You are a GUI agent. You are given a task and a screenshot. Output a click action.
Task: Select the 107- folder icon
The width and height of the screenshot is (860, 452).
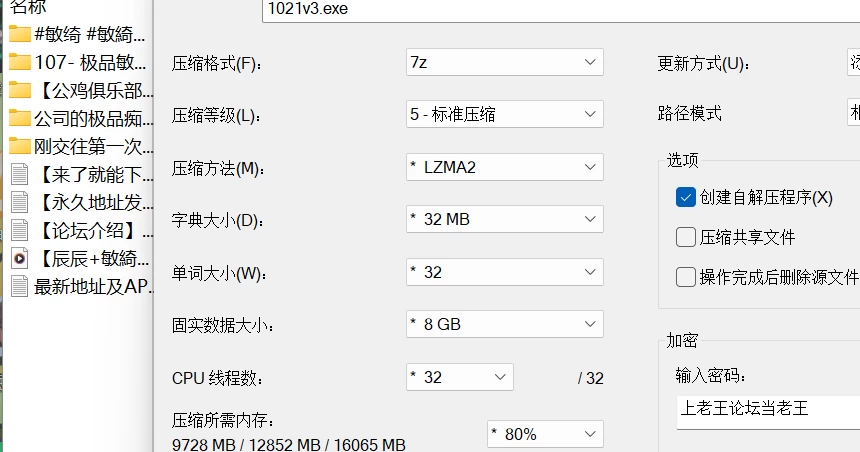point(20,62)
